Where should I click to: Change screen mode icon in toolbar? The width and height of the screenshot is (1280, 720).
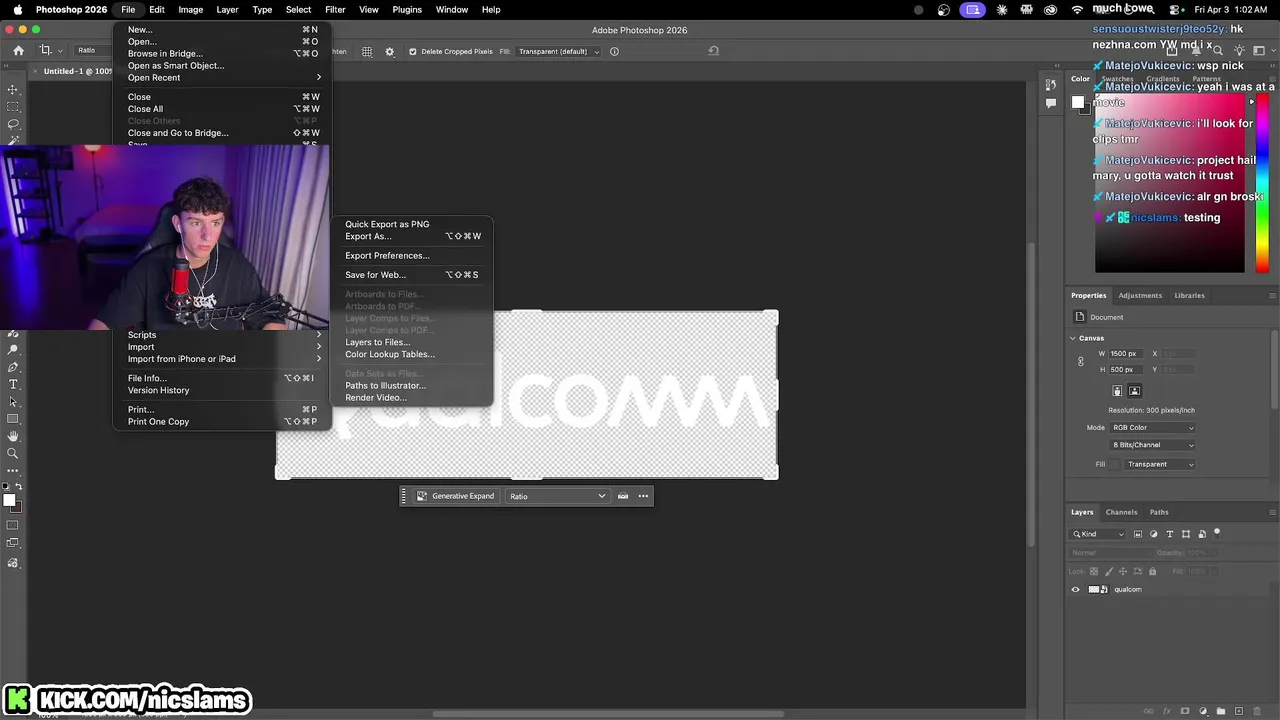click(x=13, y=543)
